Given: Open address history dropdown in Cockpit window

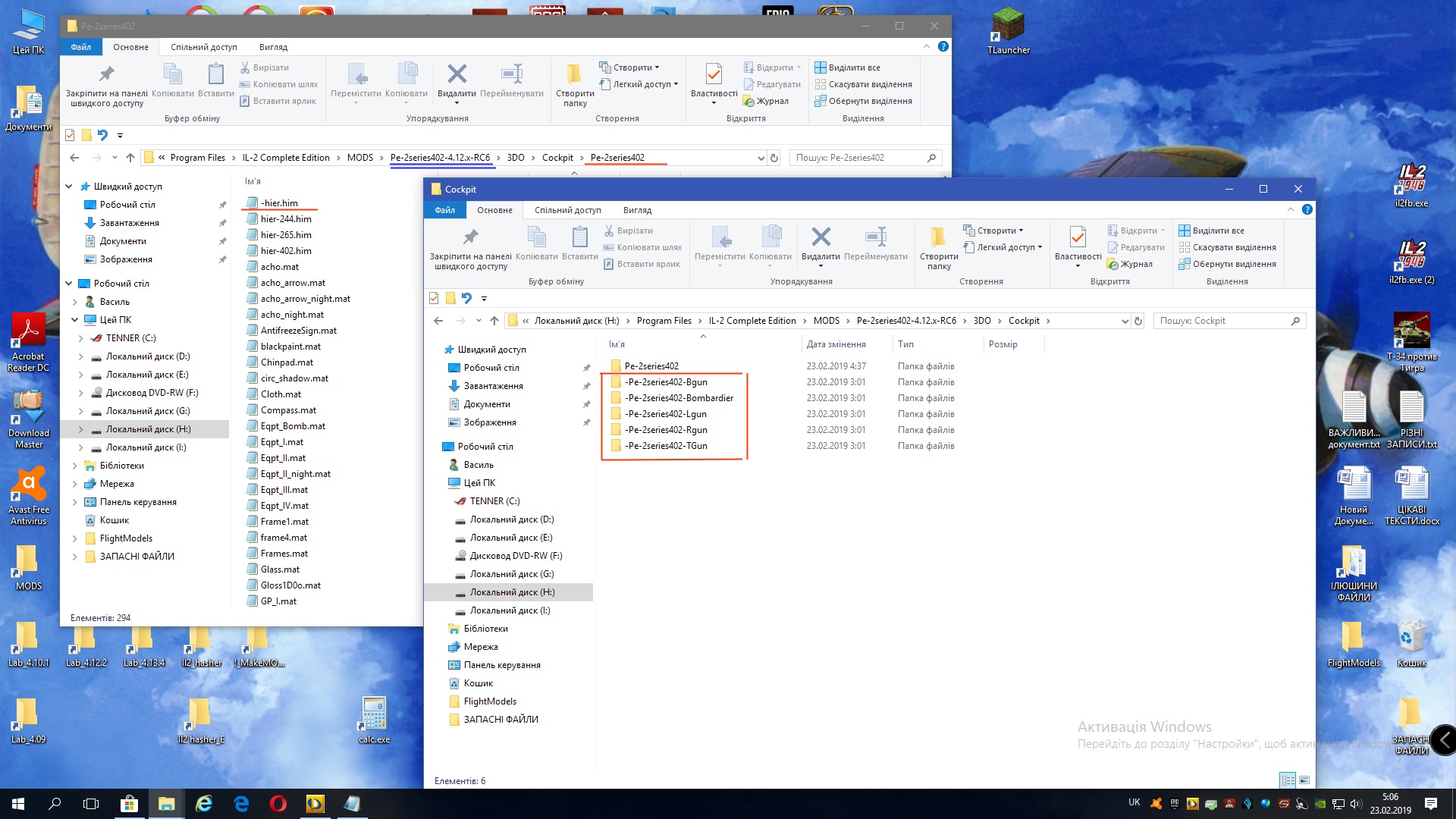Looking at the screenshot, I should (x=1125, y=321).
